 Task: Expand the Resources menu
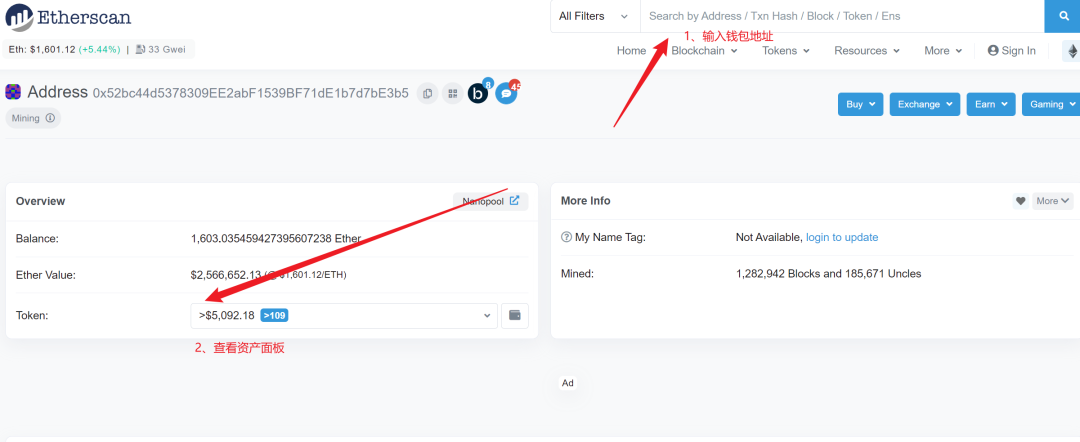pos(866,50)
